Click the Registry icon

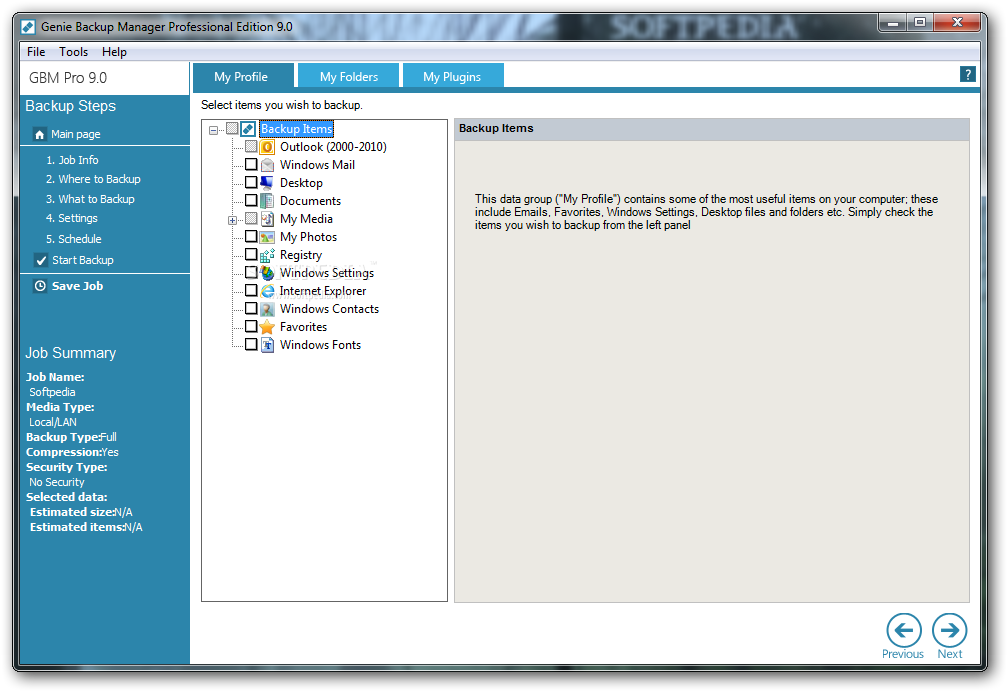[267, 255]
